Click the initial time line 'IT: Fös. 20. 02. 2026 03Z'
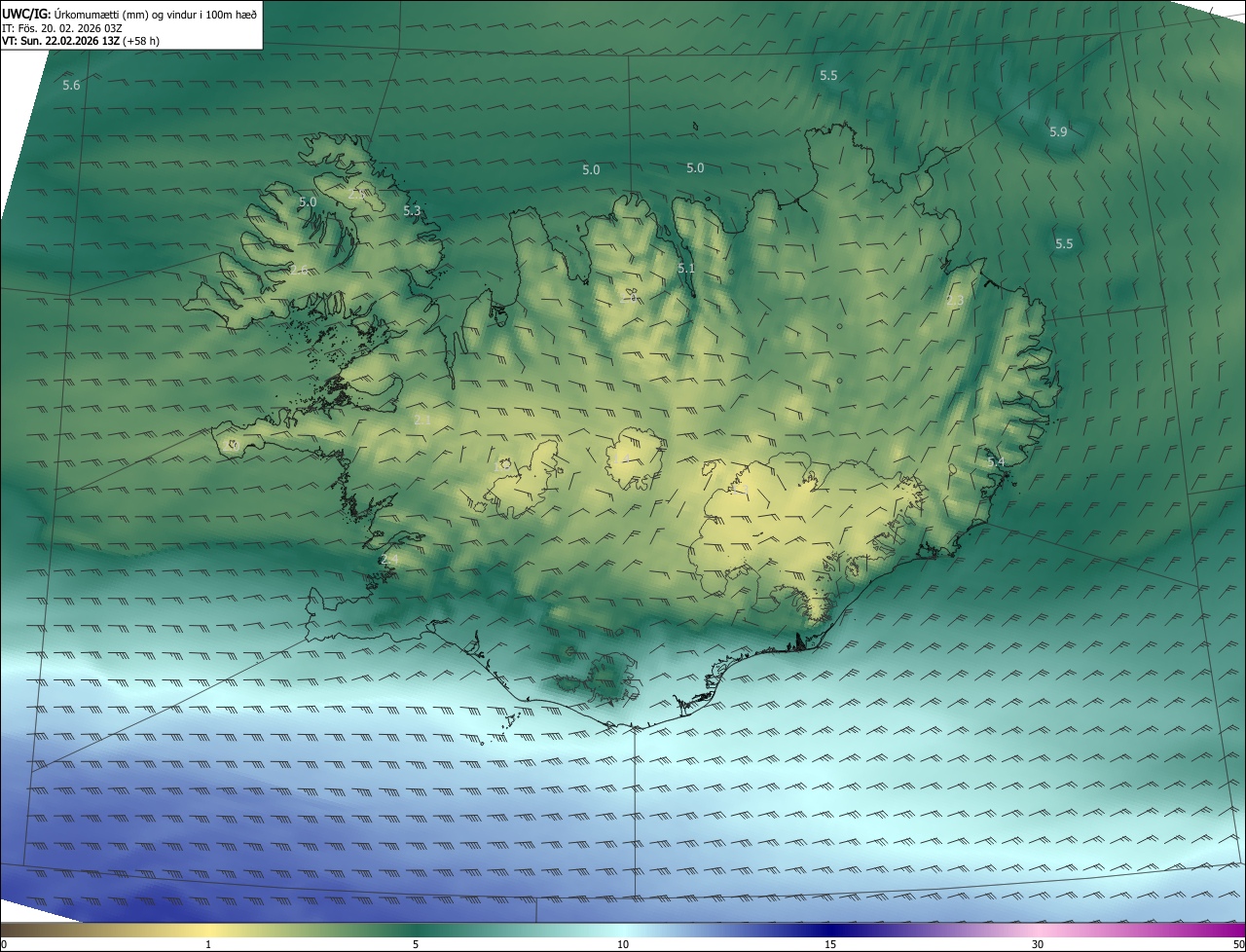 click(x=62, y=28)
